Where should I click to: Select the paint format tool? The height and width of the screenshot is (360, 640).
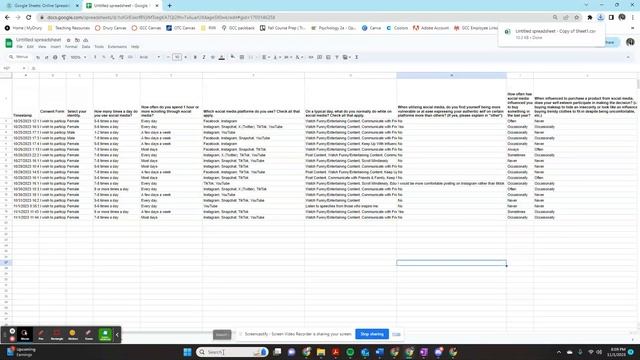tap(64, 57)
